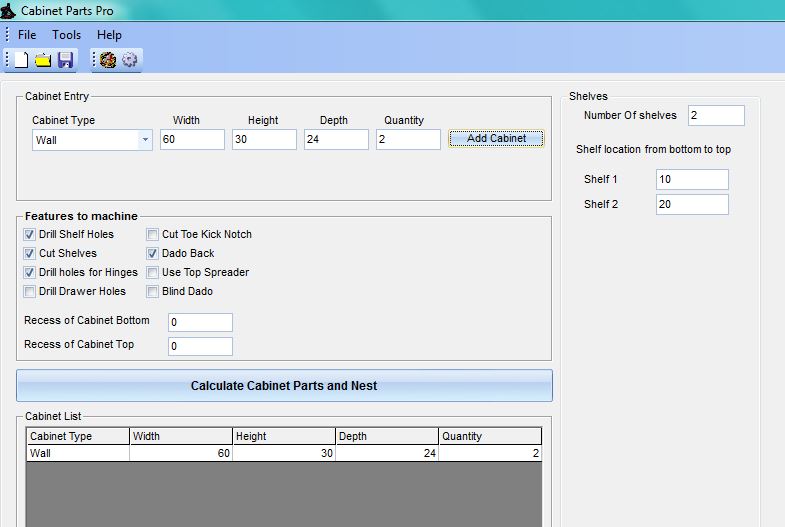Click the Open folder toolbar icon

coord(43,60)
